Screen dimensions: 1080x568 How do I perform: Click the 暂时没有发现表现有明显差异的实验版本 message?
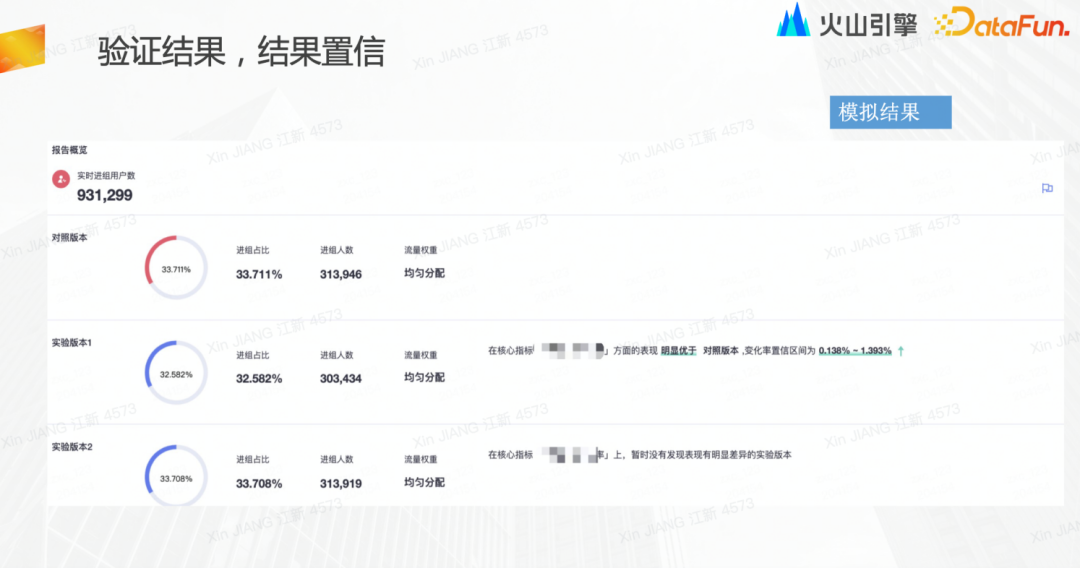pyautogui.click(x=711, y=455)
